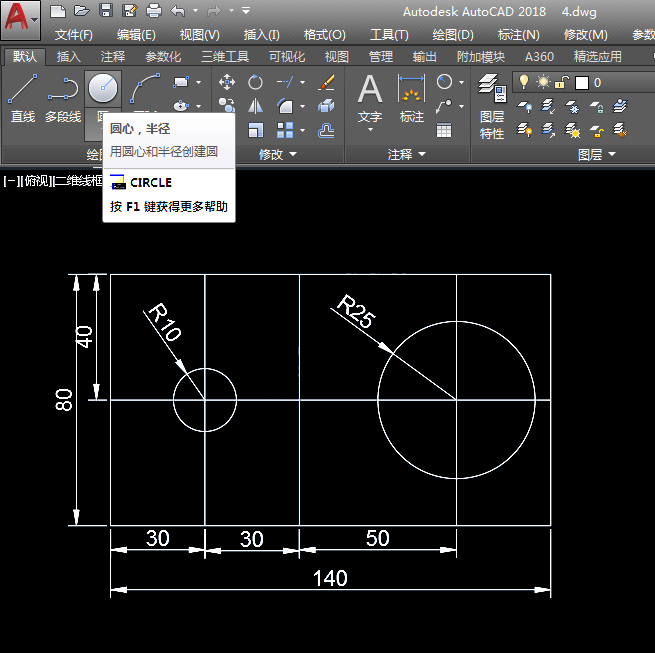Toggle layer freeze sun icon

click(543, 82)
